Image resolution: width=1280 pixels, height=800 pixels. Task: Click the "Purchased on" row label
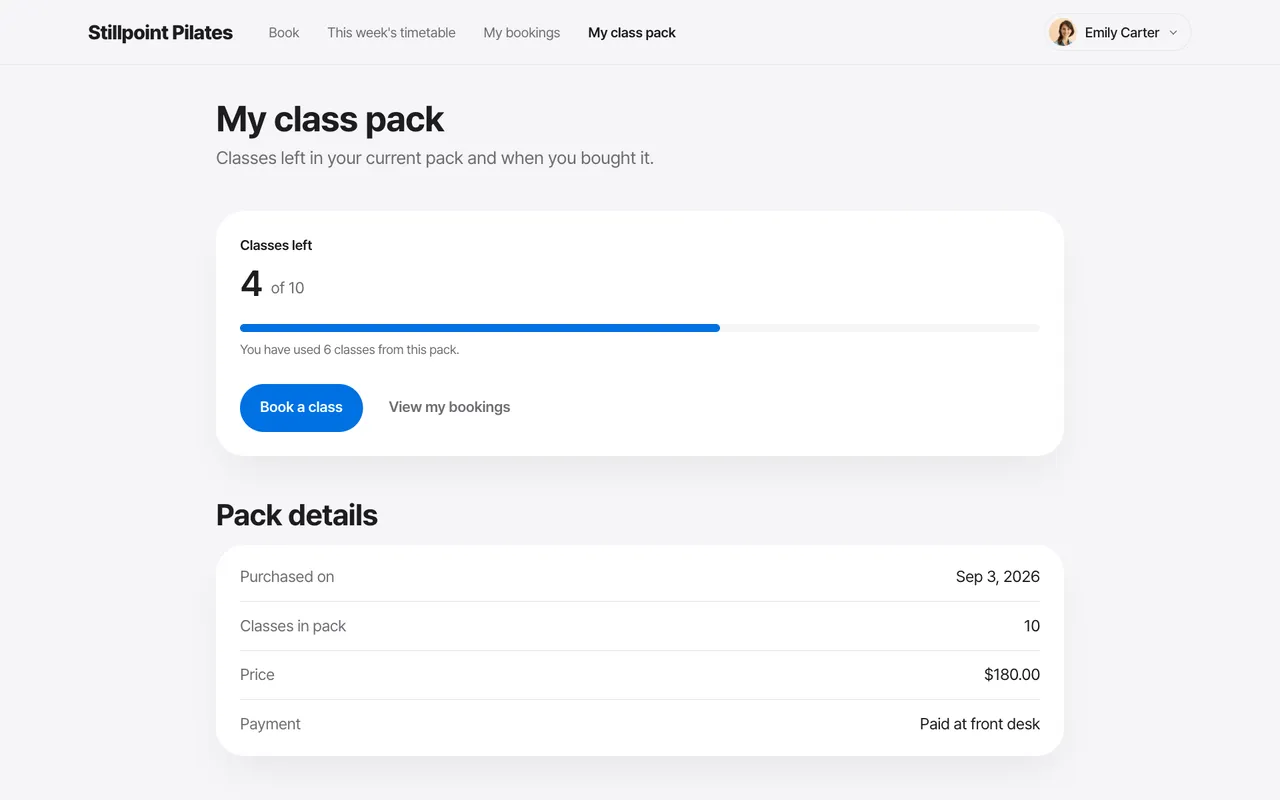(x=287, y=577)
